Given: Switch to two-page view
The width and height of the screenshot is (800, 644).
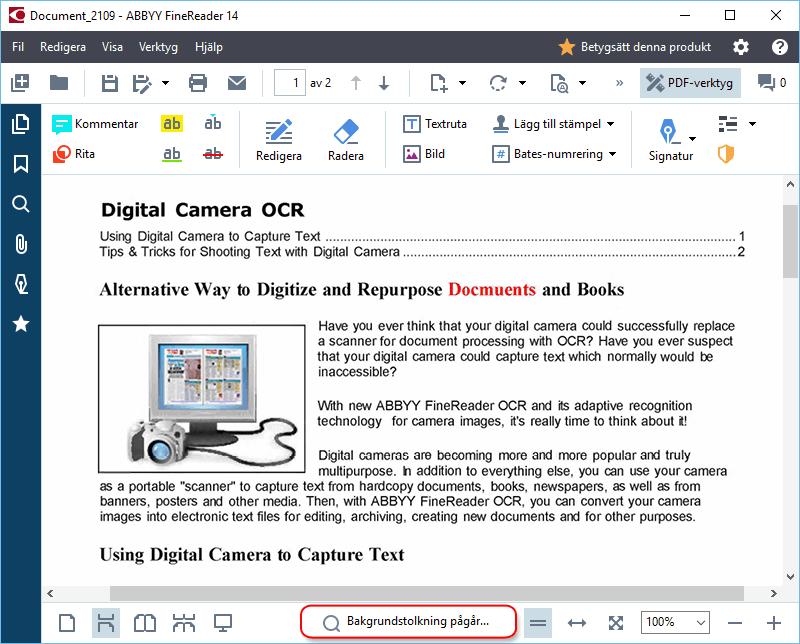Looking at the screenshot, I should 145,623.
